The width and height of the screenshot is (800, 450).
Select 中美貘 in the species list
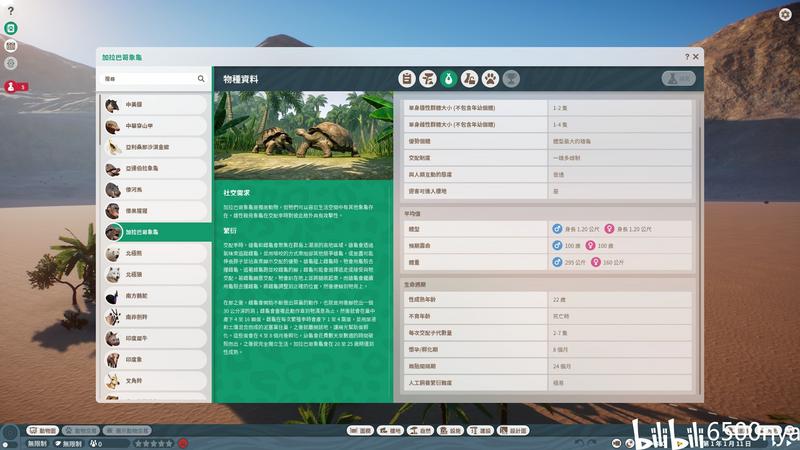coord(155,105)
